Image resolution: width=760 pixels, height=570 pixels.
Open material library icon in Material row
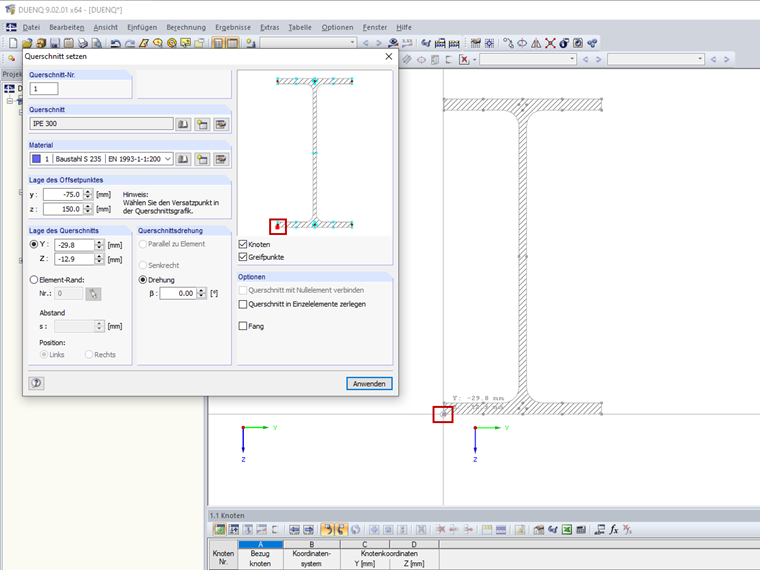183,159
